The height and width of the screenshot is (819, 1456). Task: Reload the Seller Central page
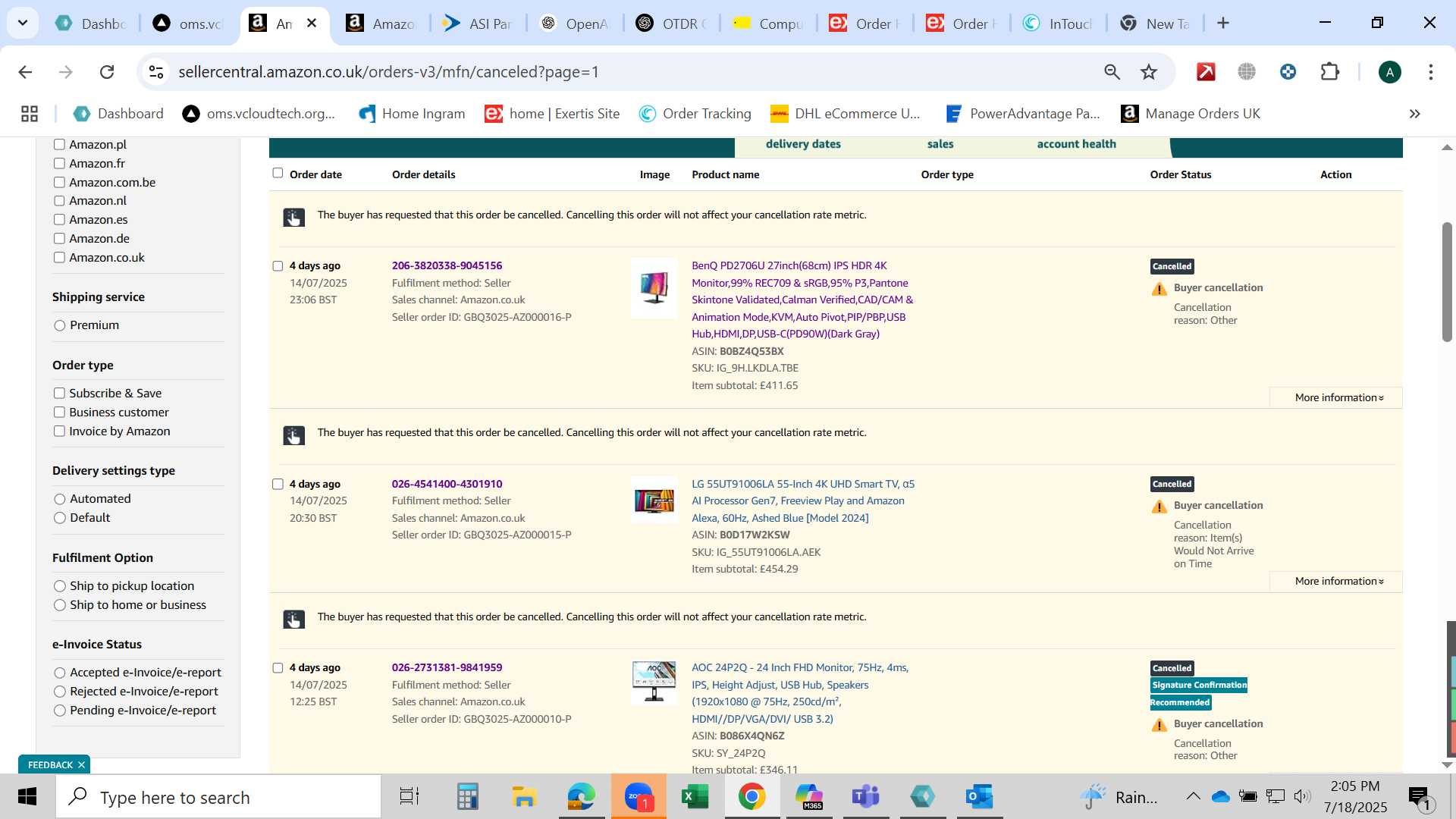(x=107, y=72)
